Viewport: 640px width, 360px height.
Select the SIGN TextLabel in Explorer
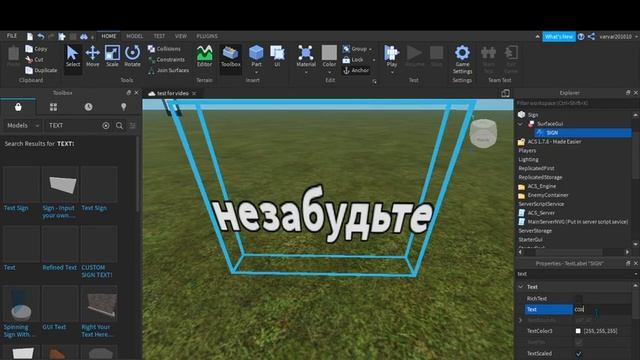pos(583,133)
